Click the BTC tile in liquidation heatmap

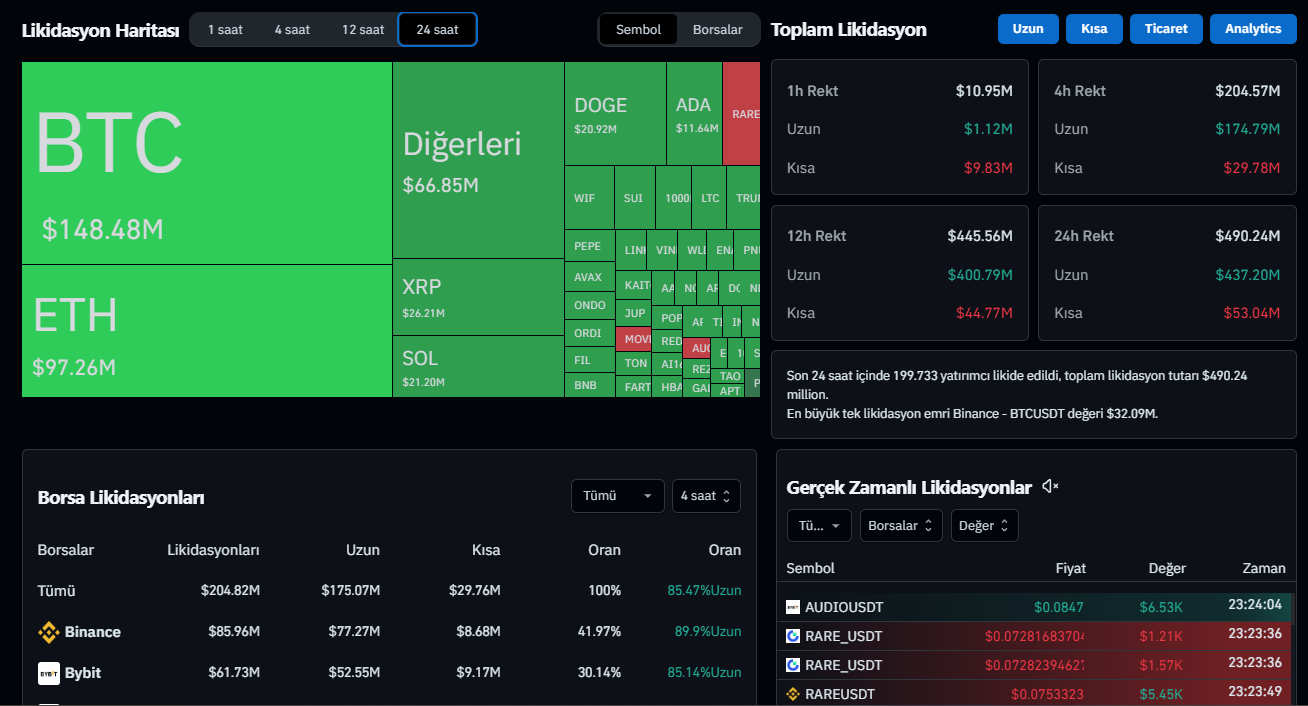pos(206,162)
